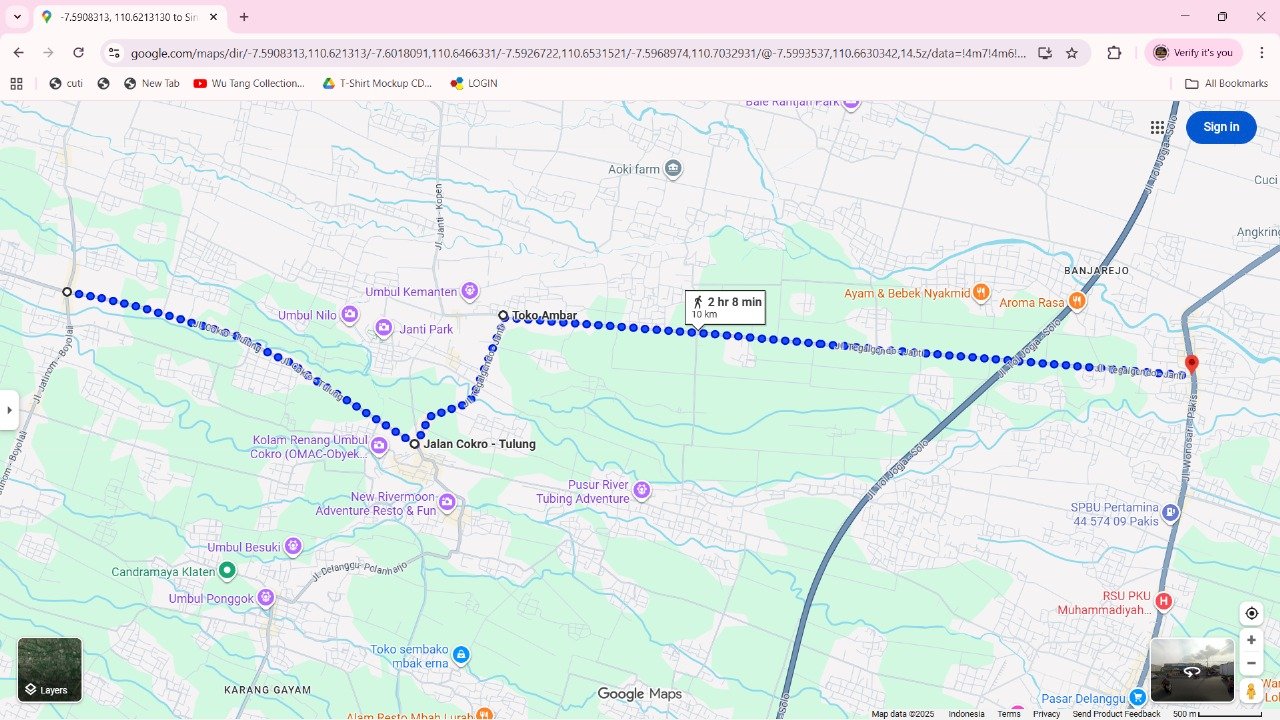Select the Google Maps directions tab
The height and width of the screenshot is (720, 1280).
tap(130, 17)
